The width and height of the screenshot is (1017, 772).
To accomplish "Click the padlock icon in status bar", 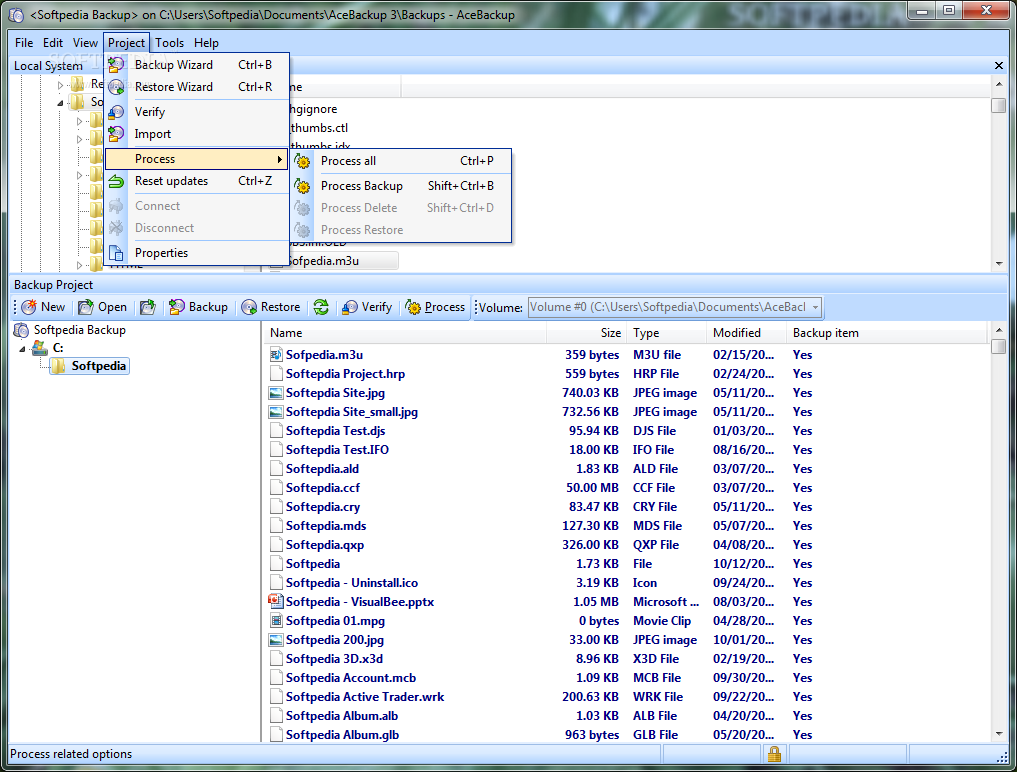I will pos(774,754).
